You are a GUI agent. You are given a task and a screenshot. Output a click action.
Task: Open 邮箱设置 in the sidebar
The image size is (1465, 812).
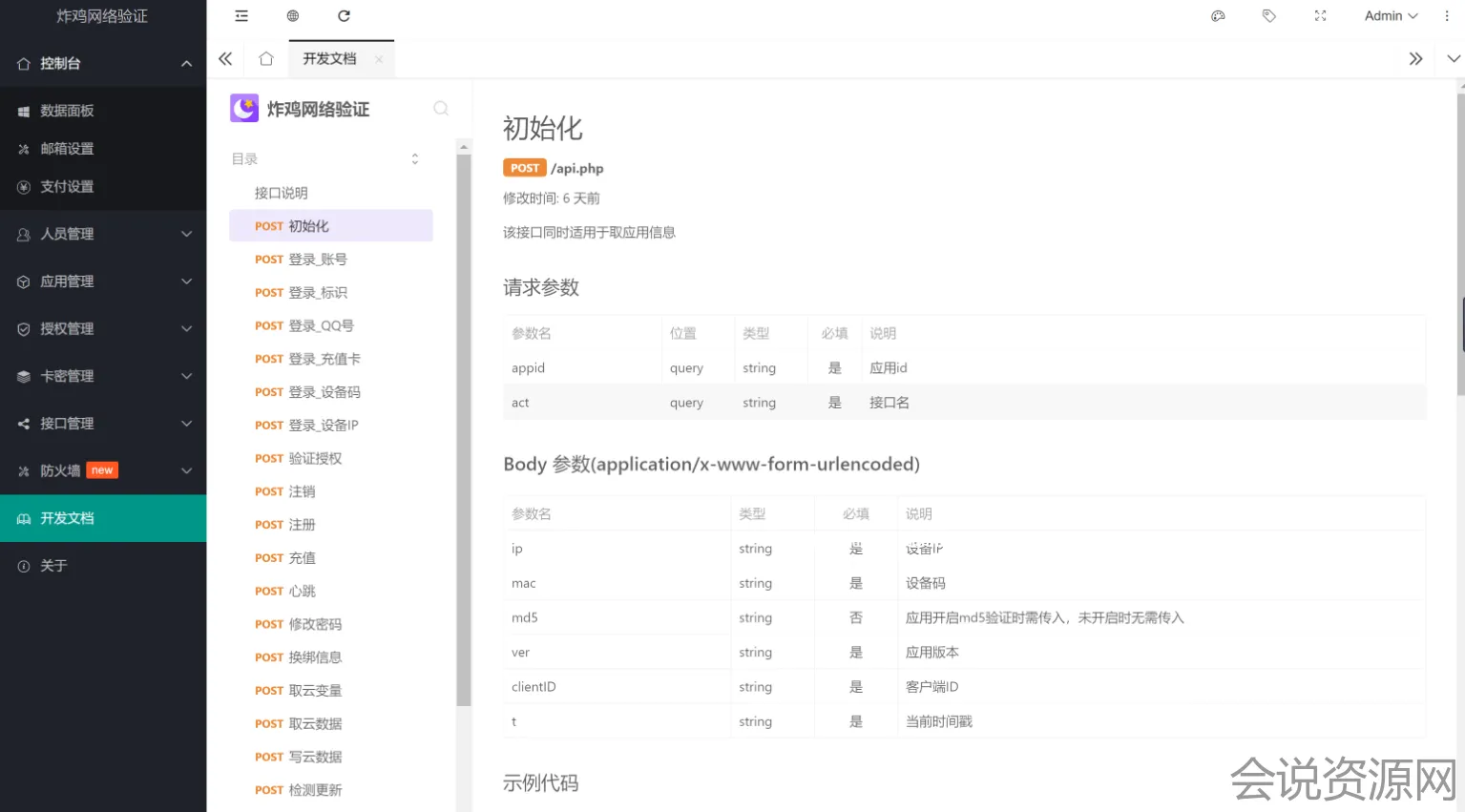pyautogui.click(x=67, y=149)
